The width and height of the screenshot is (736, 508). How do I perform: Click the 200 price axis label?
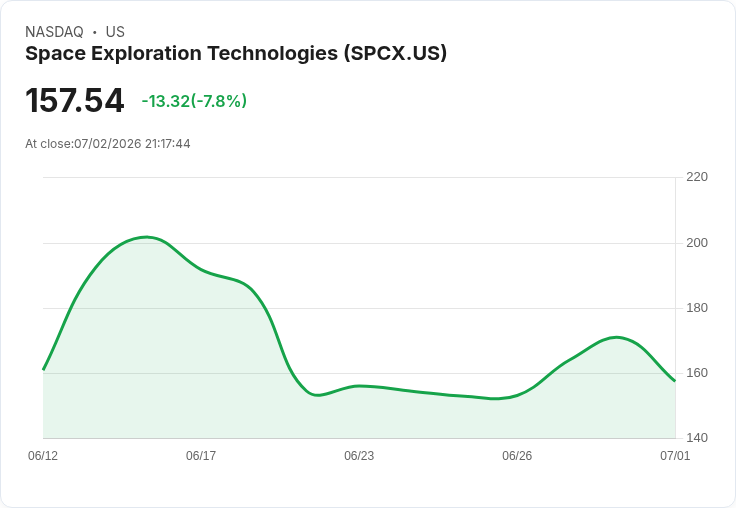coord(697,243)
